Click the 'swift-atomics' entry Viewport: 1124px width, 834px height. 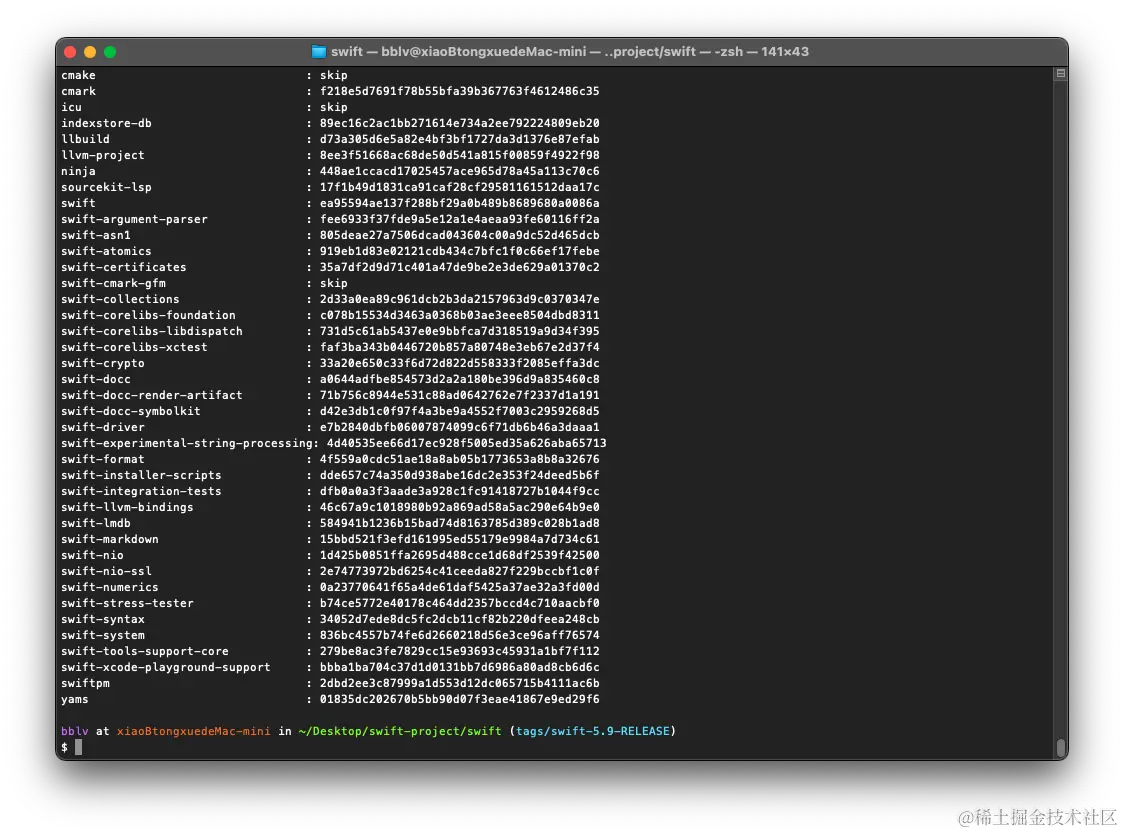(106, 251)
